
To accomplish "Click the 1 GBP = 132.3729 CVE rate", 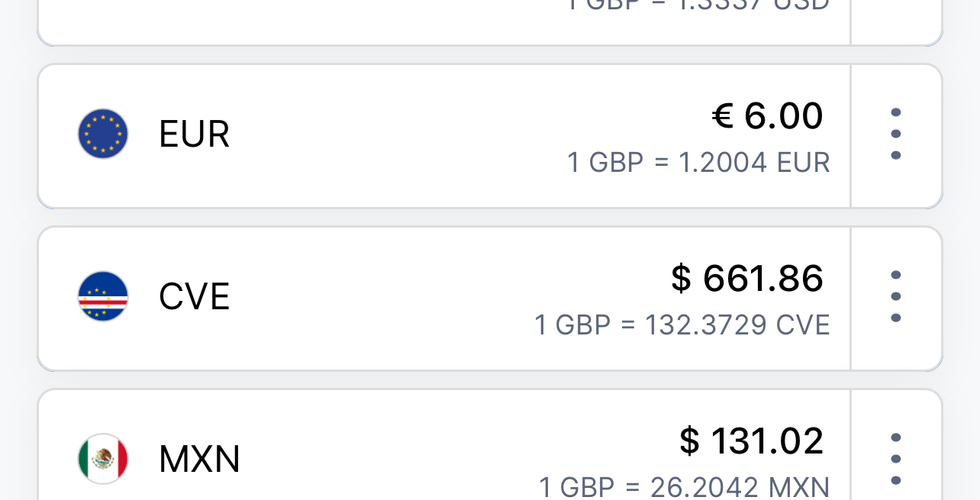I will (682, 325).
